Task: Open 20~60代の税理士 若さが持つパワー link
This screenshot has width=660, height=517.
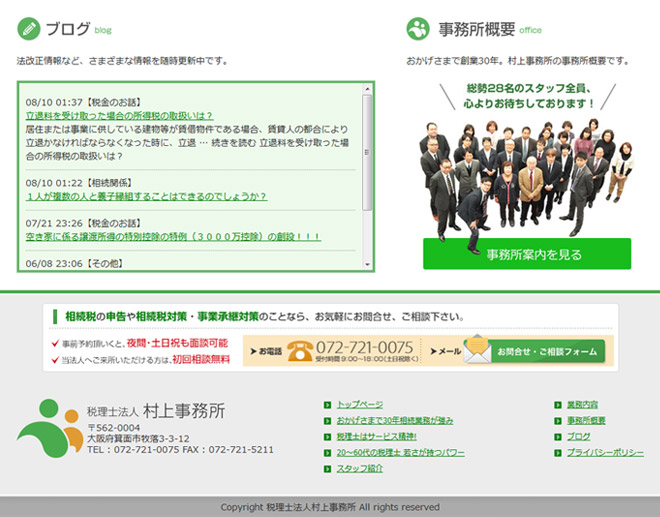Action: click(401, 453)
